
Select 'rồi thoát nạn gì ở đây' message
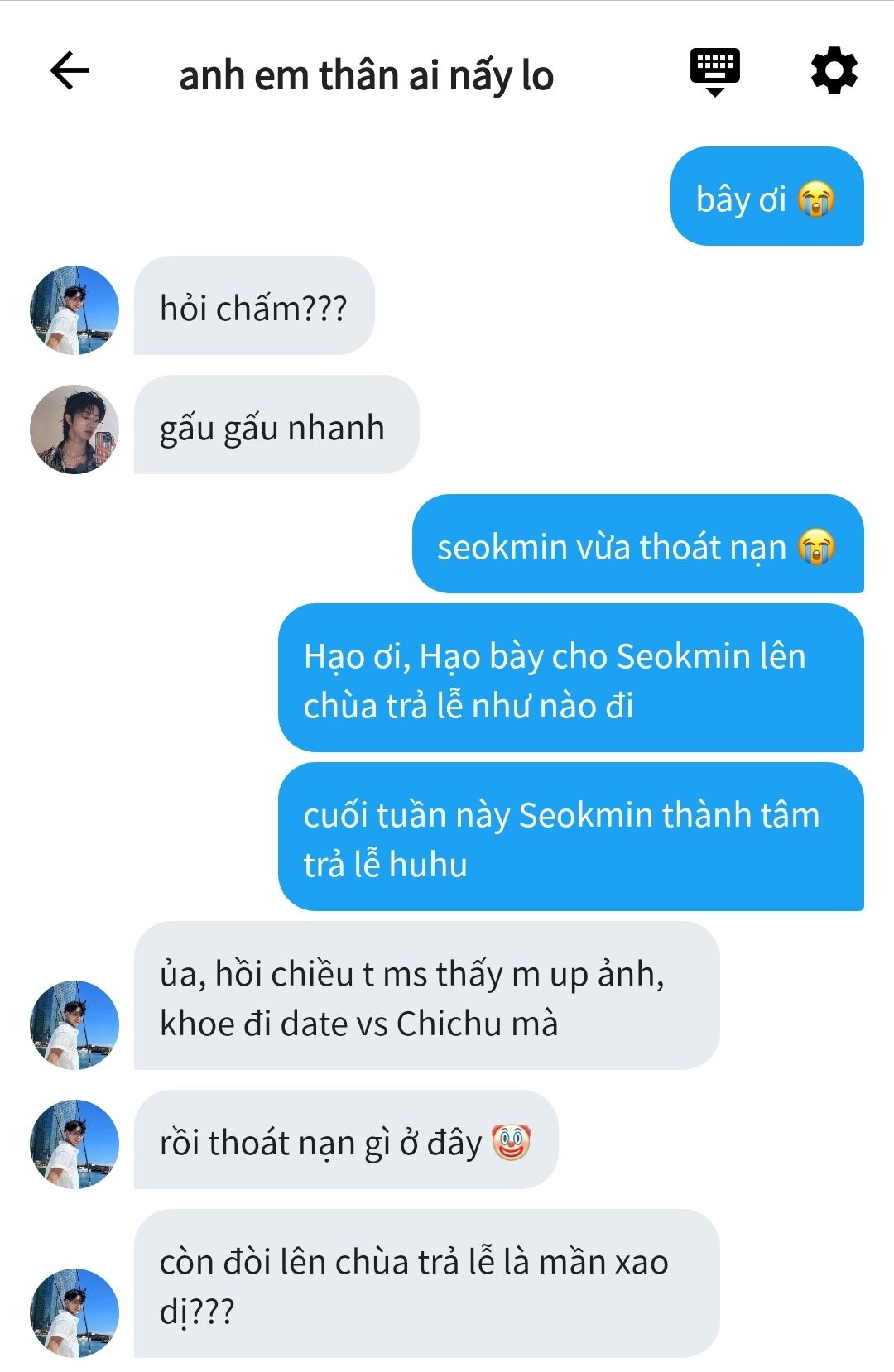pos(346,1139)
